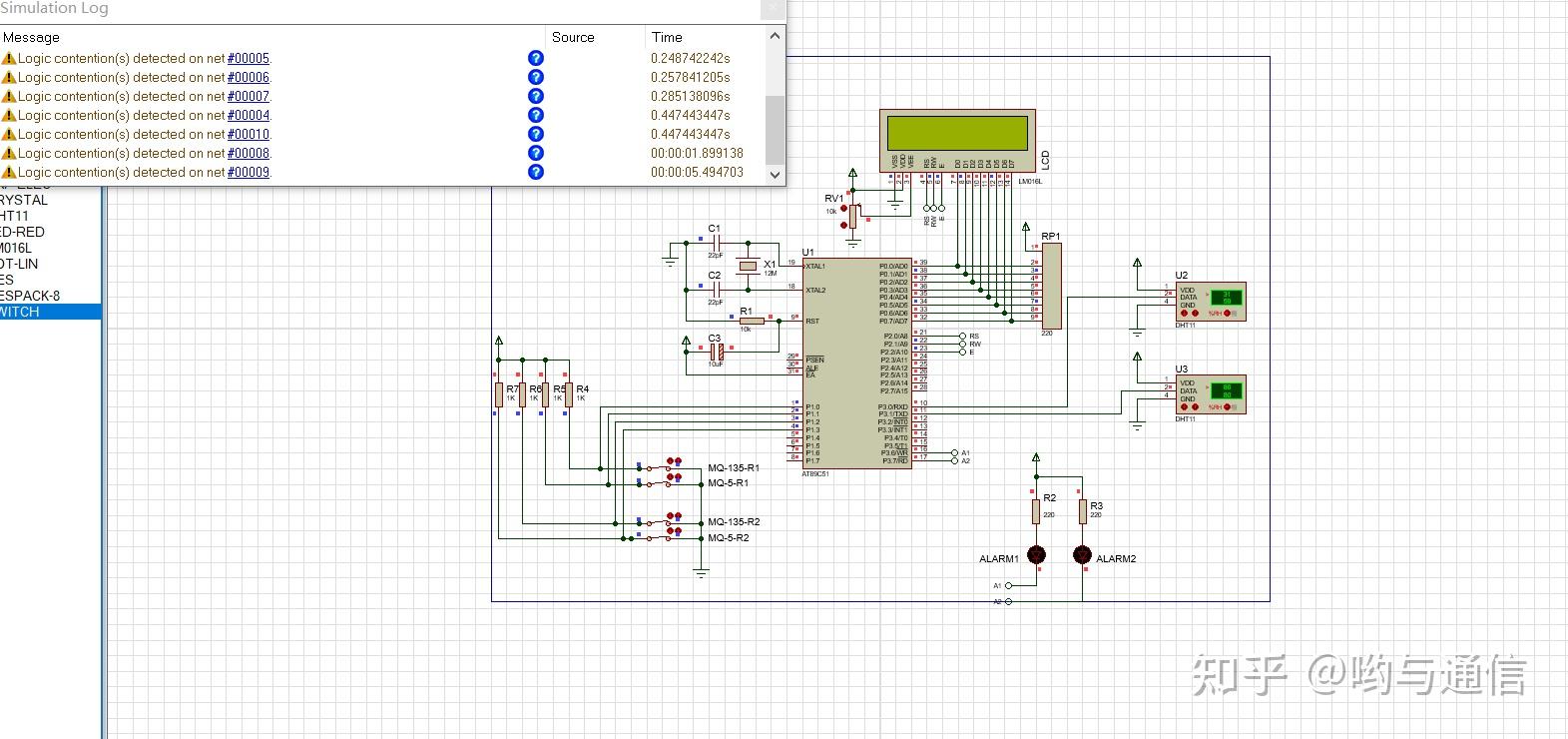The image size is (1568, 739).
Task: Toggle %RH mode button on U2 DHT11
Action: point(1227,314)
